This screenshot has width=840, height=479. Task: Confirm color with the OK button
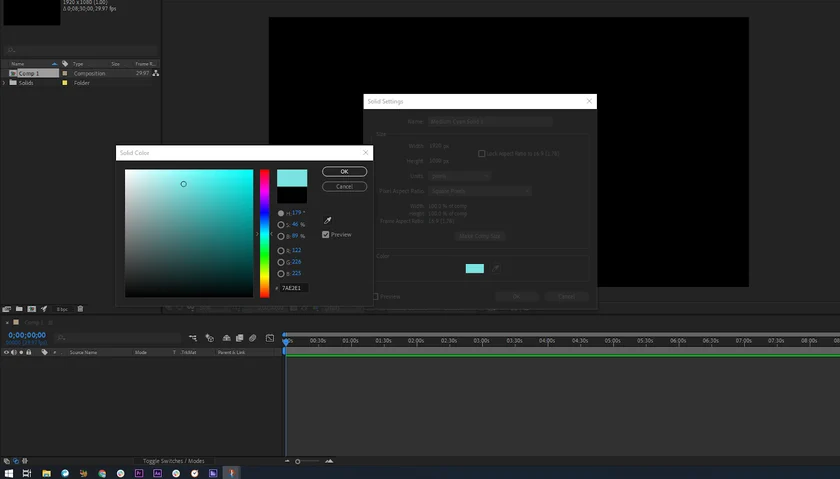(344, 172)
